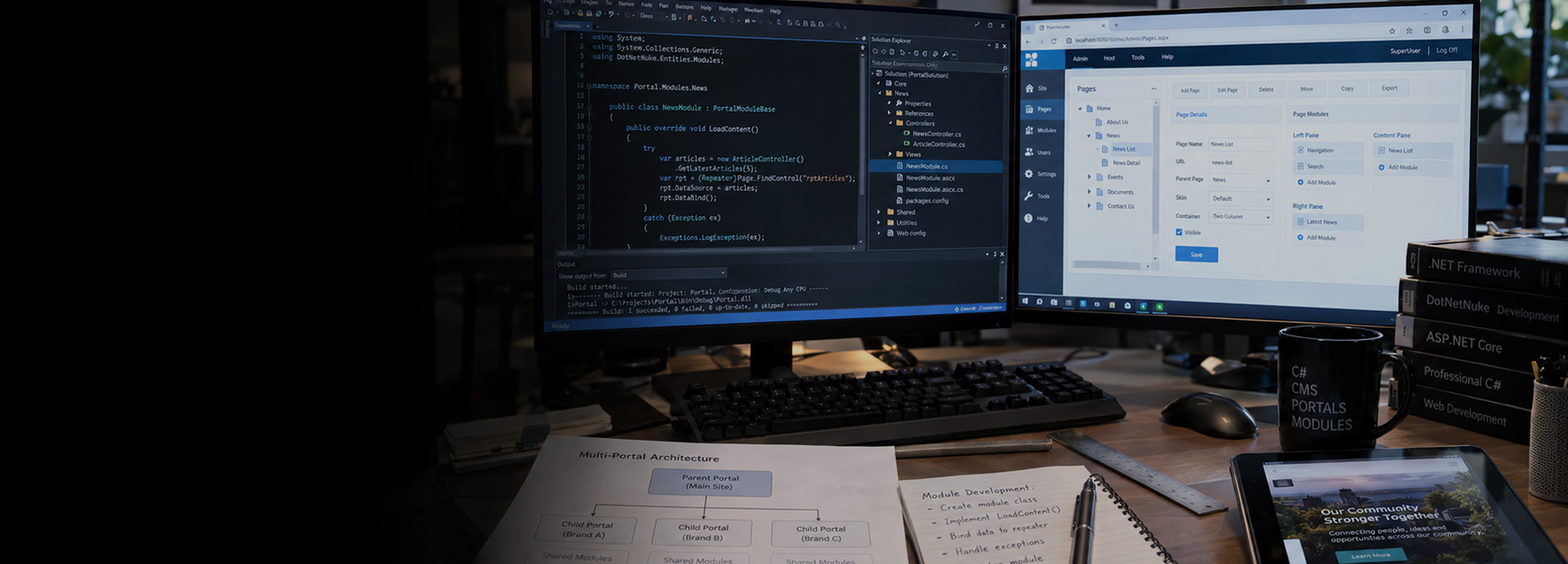Click the Windows Start button on taskbar
The image size is (1568, 564).
click(x=1025, y=301)
